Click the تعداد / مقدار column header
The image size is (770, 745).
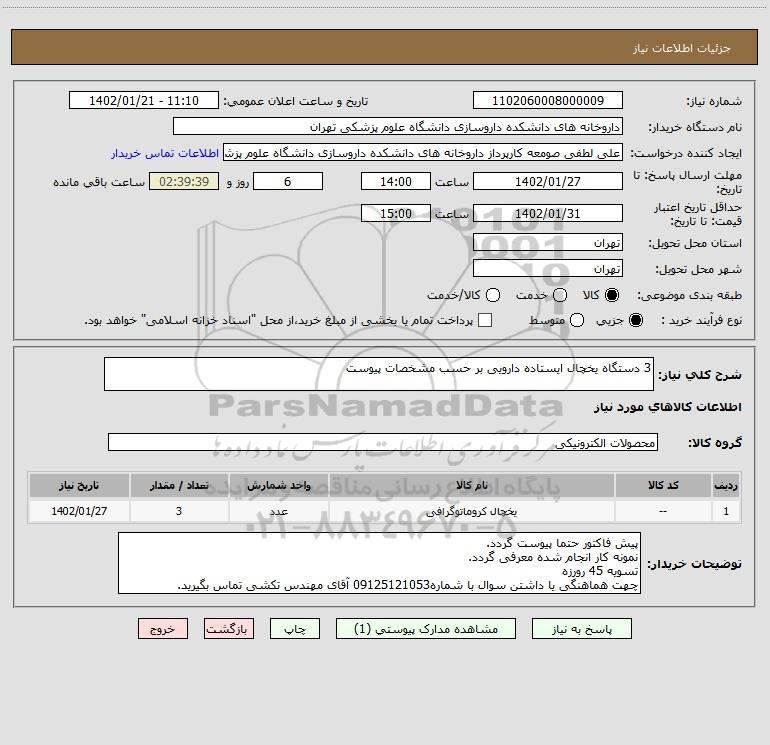click(x=179, y=485)
